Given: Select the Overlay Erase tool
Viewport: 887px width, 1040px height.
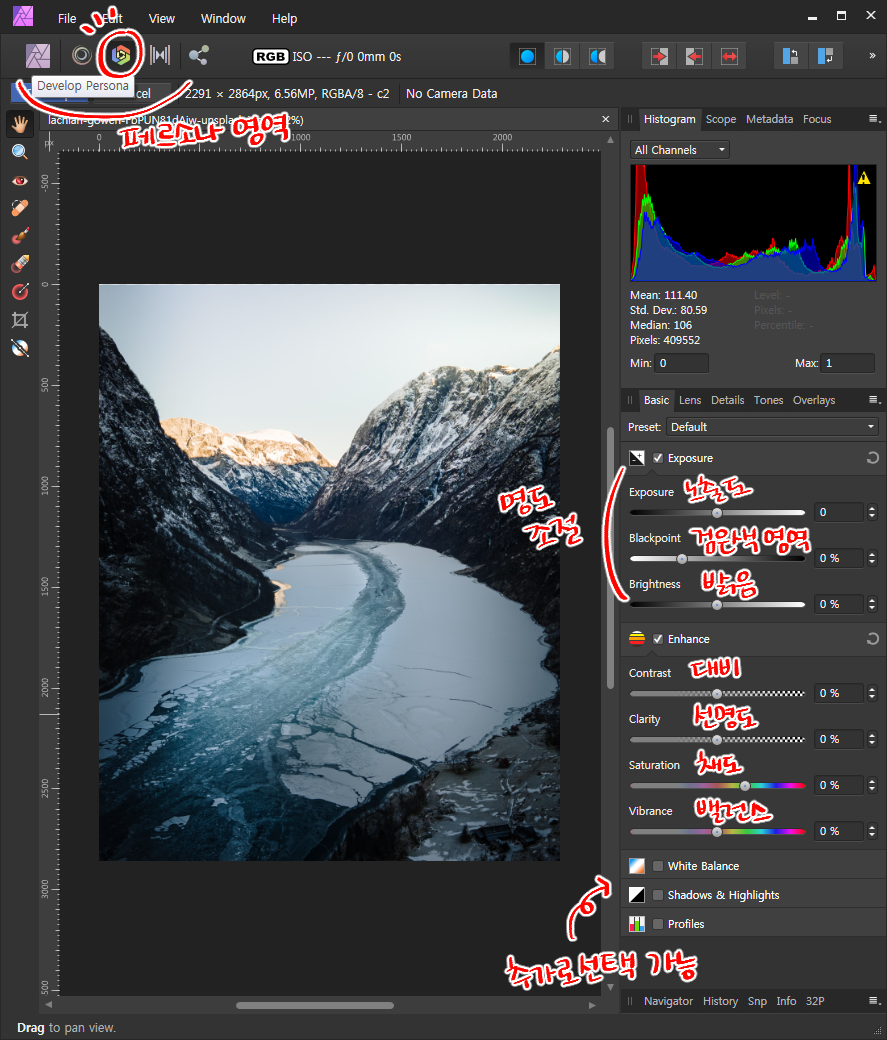Looking at the screenshot, I should [20, 264].
